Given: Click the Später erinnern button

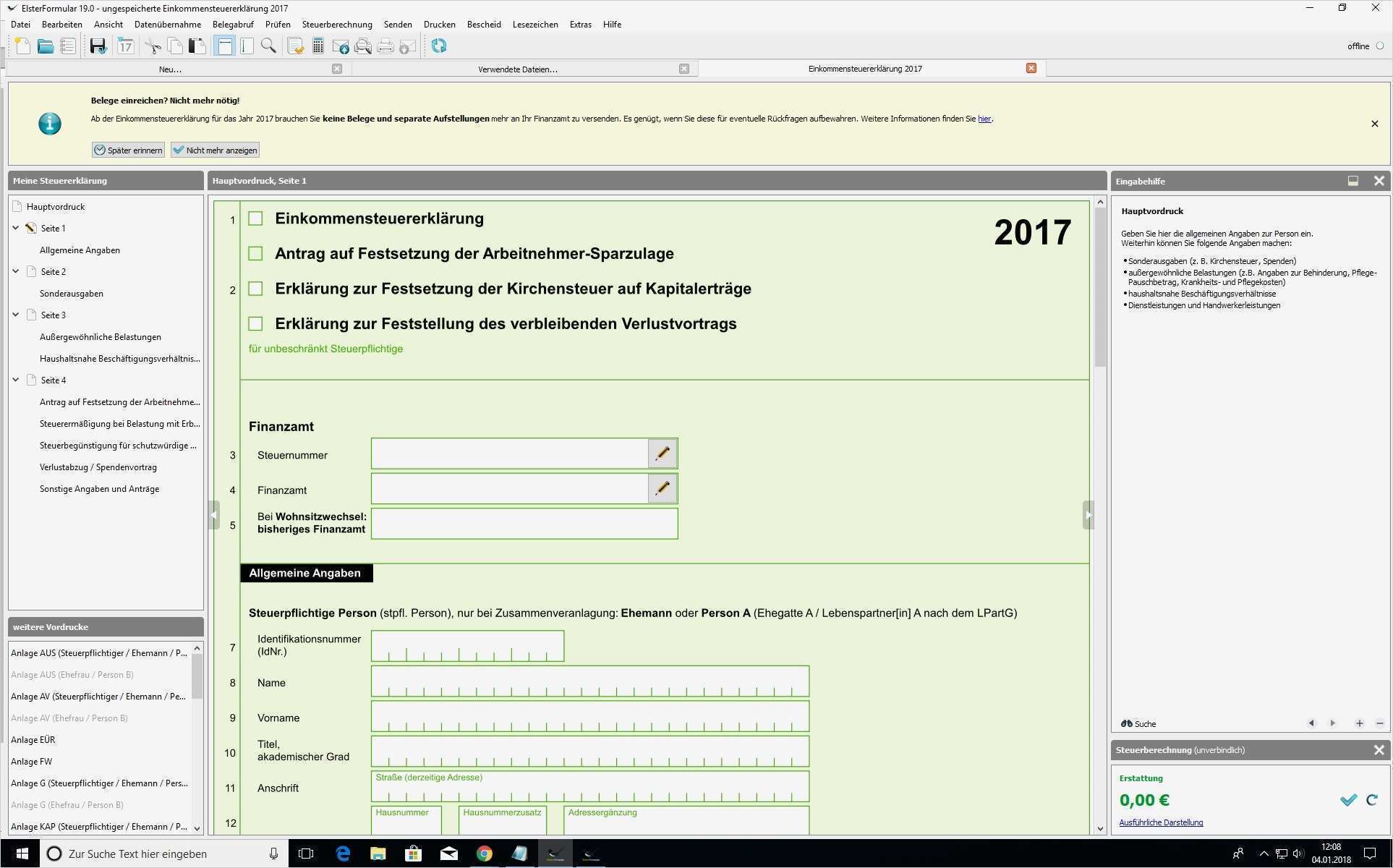Looking at the screenshot, I should coord(128,150).
